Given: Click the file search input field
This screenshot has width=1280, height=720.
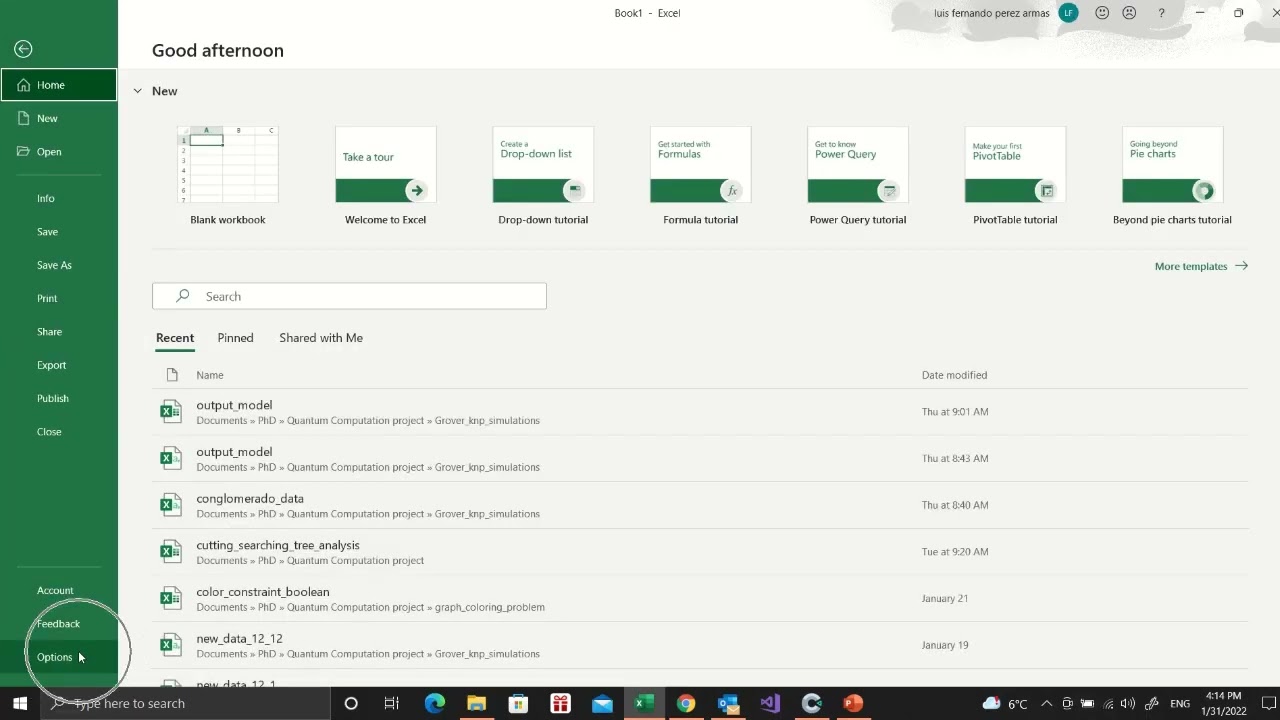Looking at the screenshot, I should [349, 296].
